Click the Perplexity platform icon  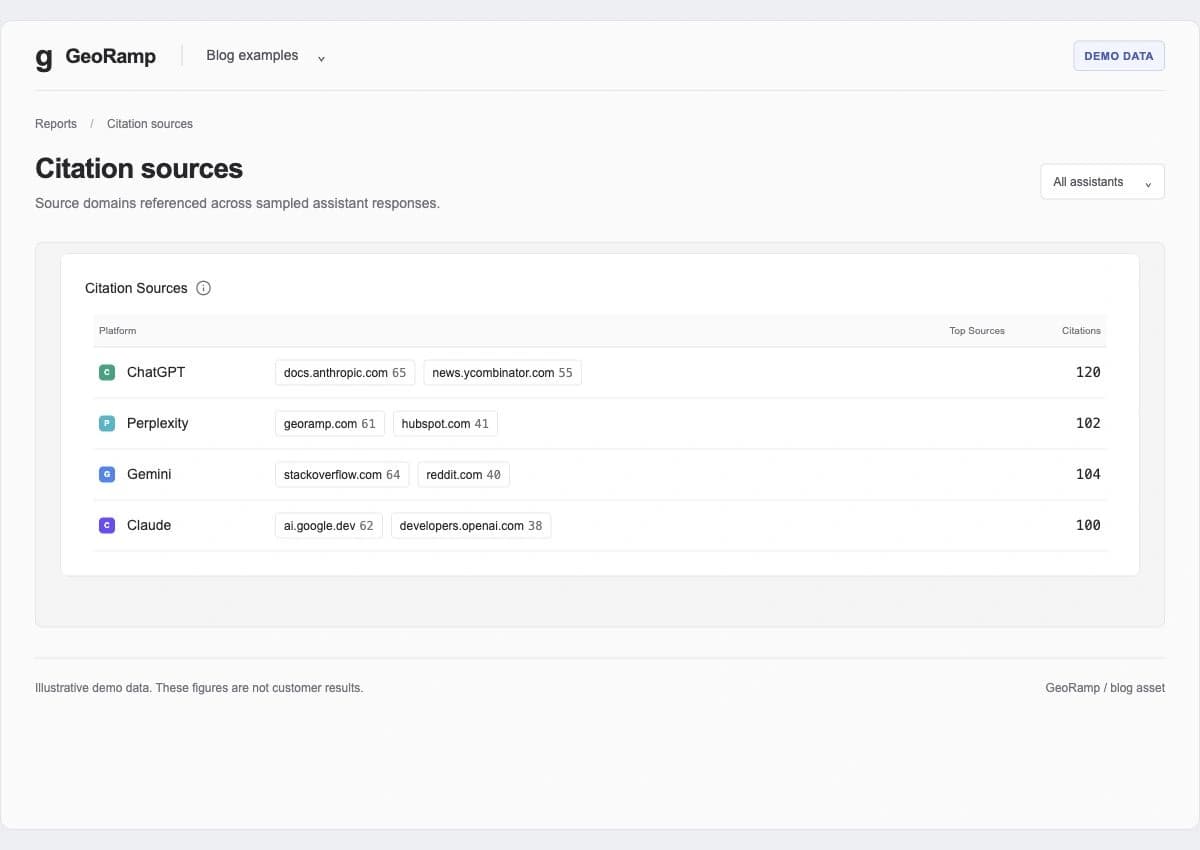[107, 424]
